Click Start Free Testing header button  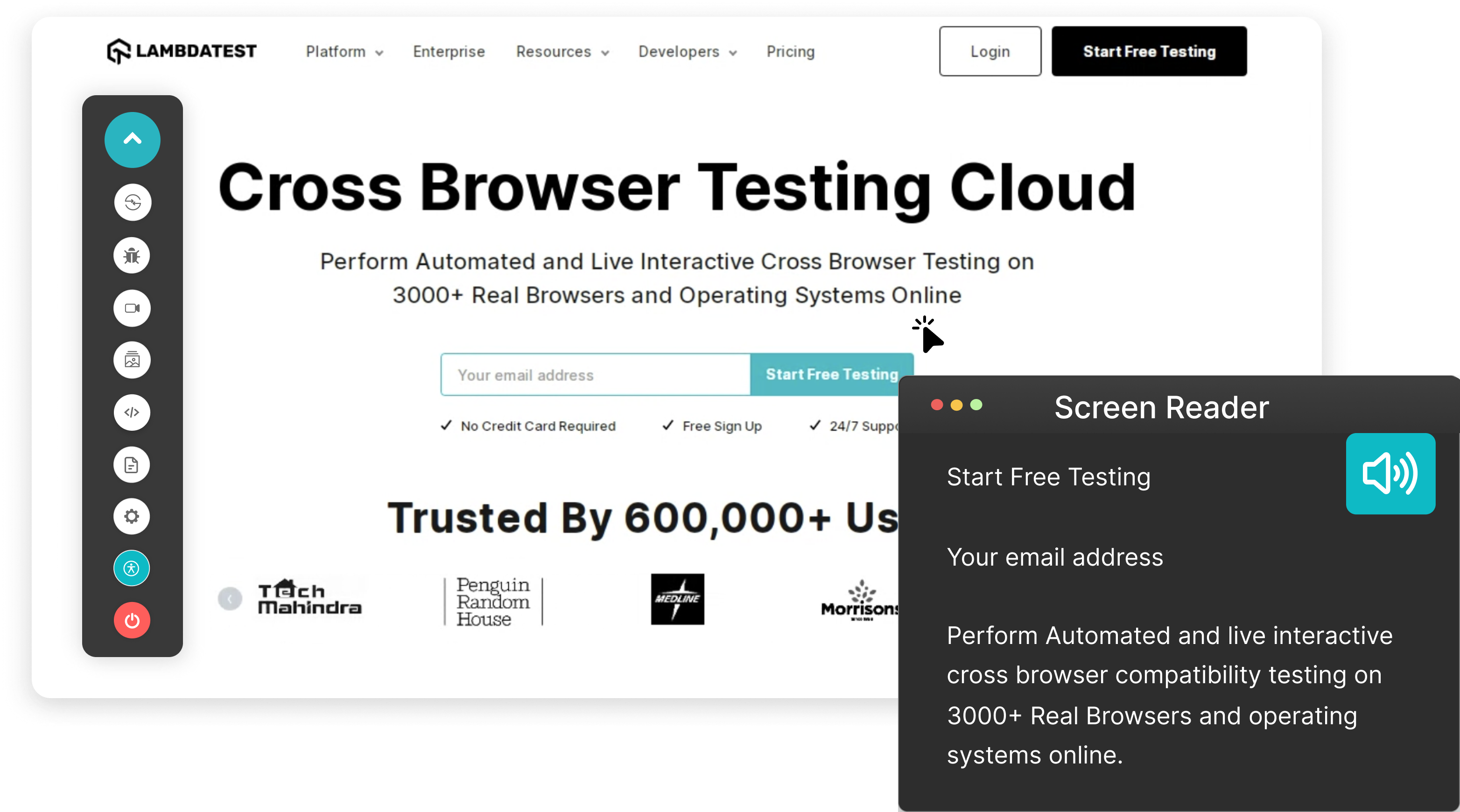[1148, 51]
